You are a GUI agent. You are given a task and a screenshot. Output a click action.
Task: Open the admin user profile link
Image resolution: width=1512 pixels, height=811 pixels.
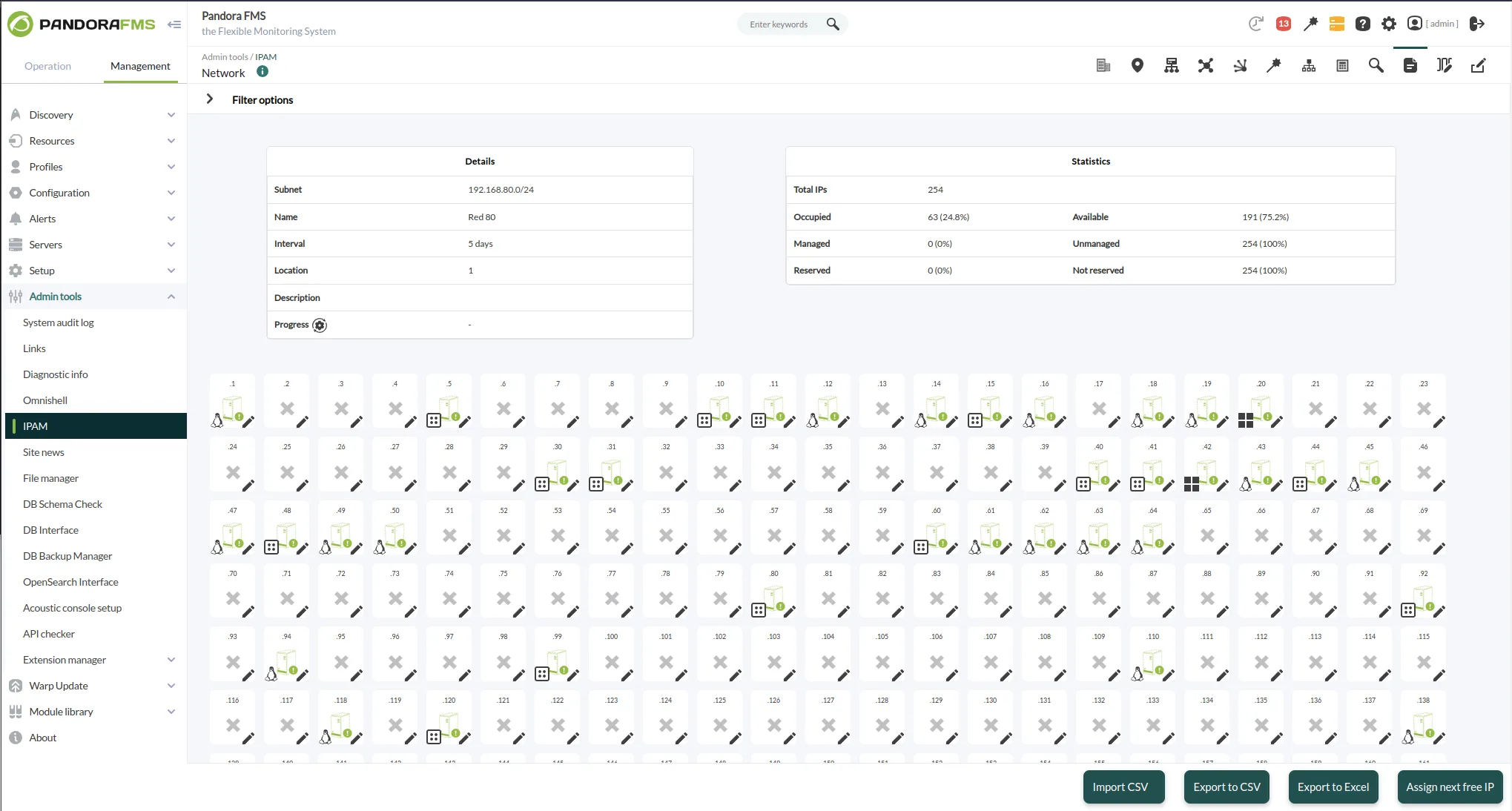[x=1433, y=24]
